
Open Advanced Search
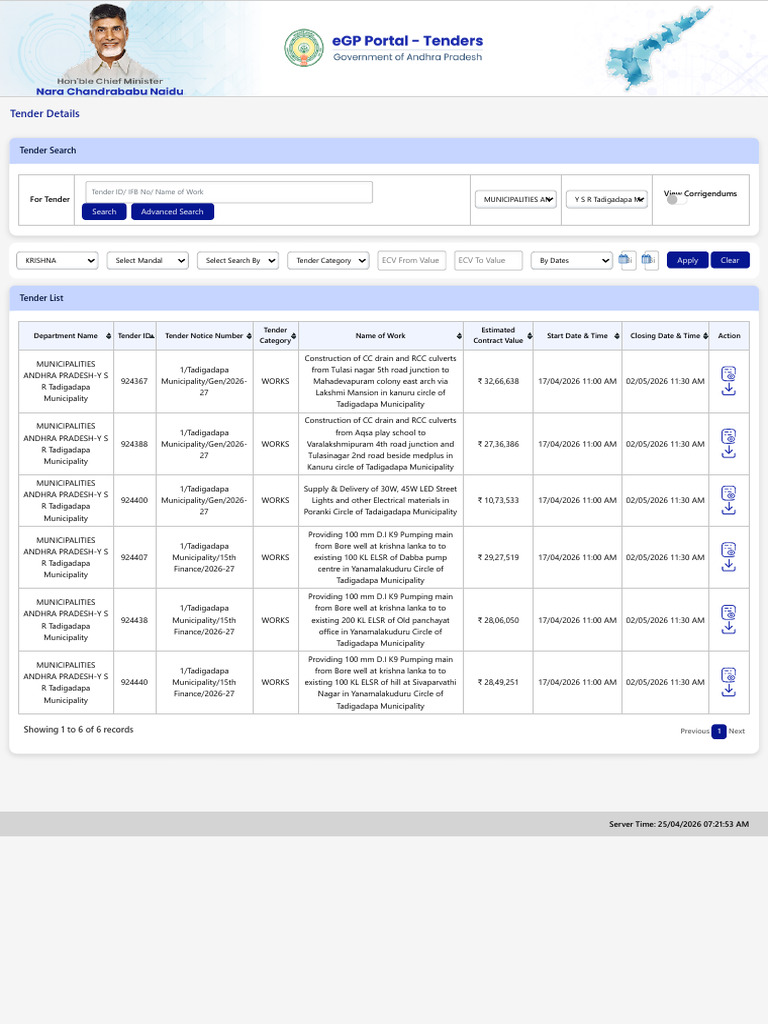[x=172, y=212]
